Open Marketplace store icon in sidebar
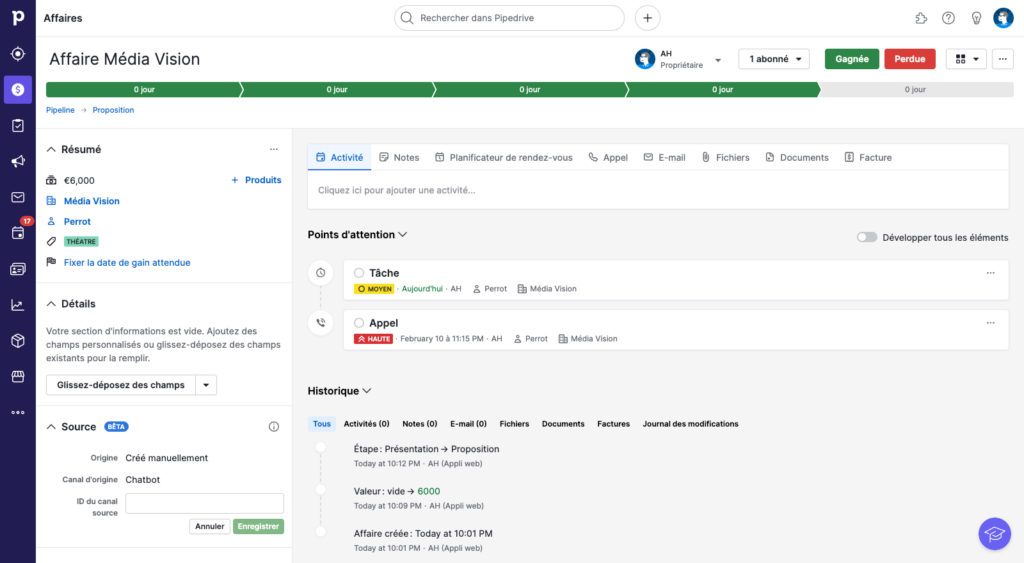The height and width of the screenshot is (563, 1024). (18, 377)
